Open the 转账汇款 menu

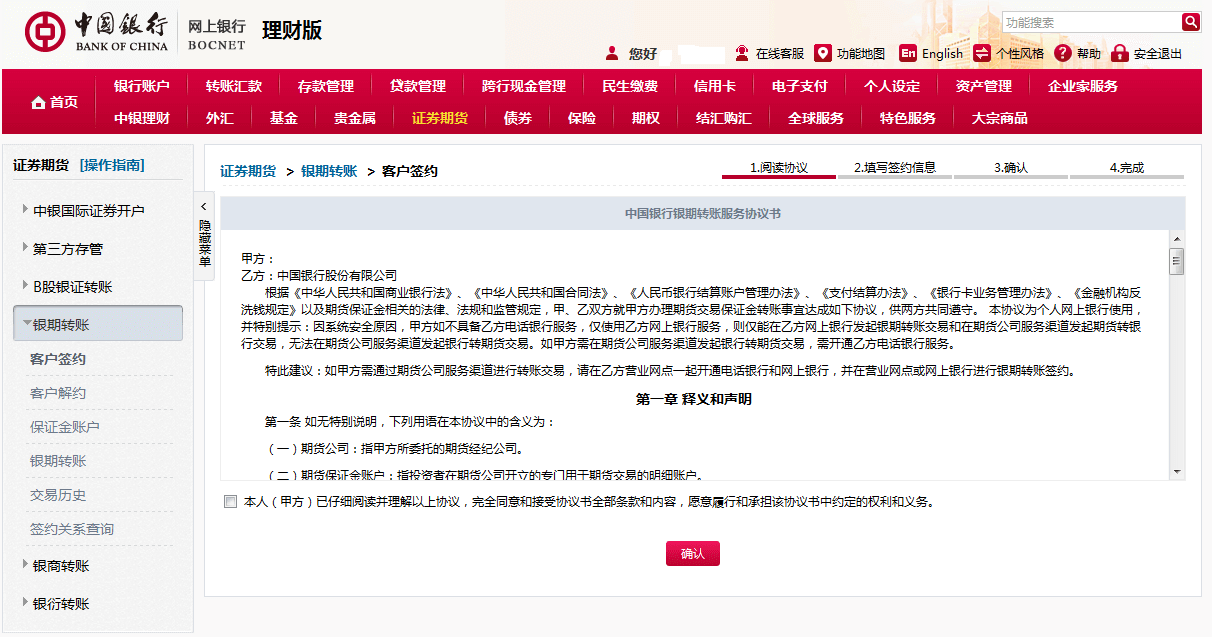coord(234,86)
